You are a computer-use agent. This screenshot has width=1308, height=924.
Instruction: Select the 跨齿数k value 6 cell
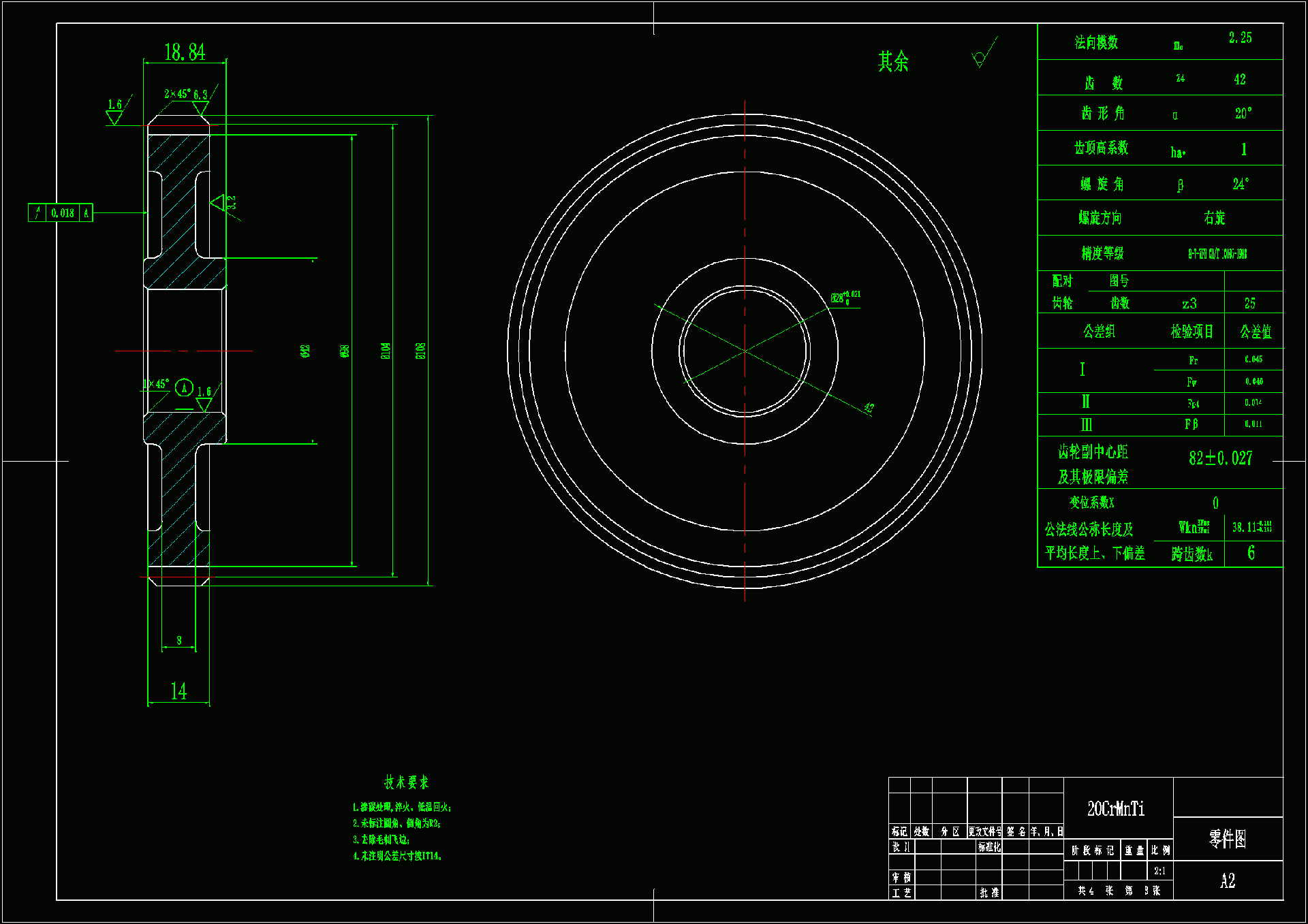coord(1251,553)
